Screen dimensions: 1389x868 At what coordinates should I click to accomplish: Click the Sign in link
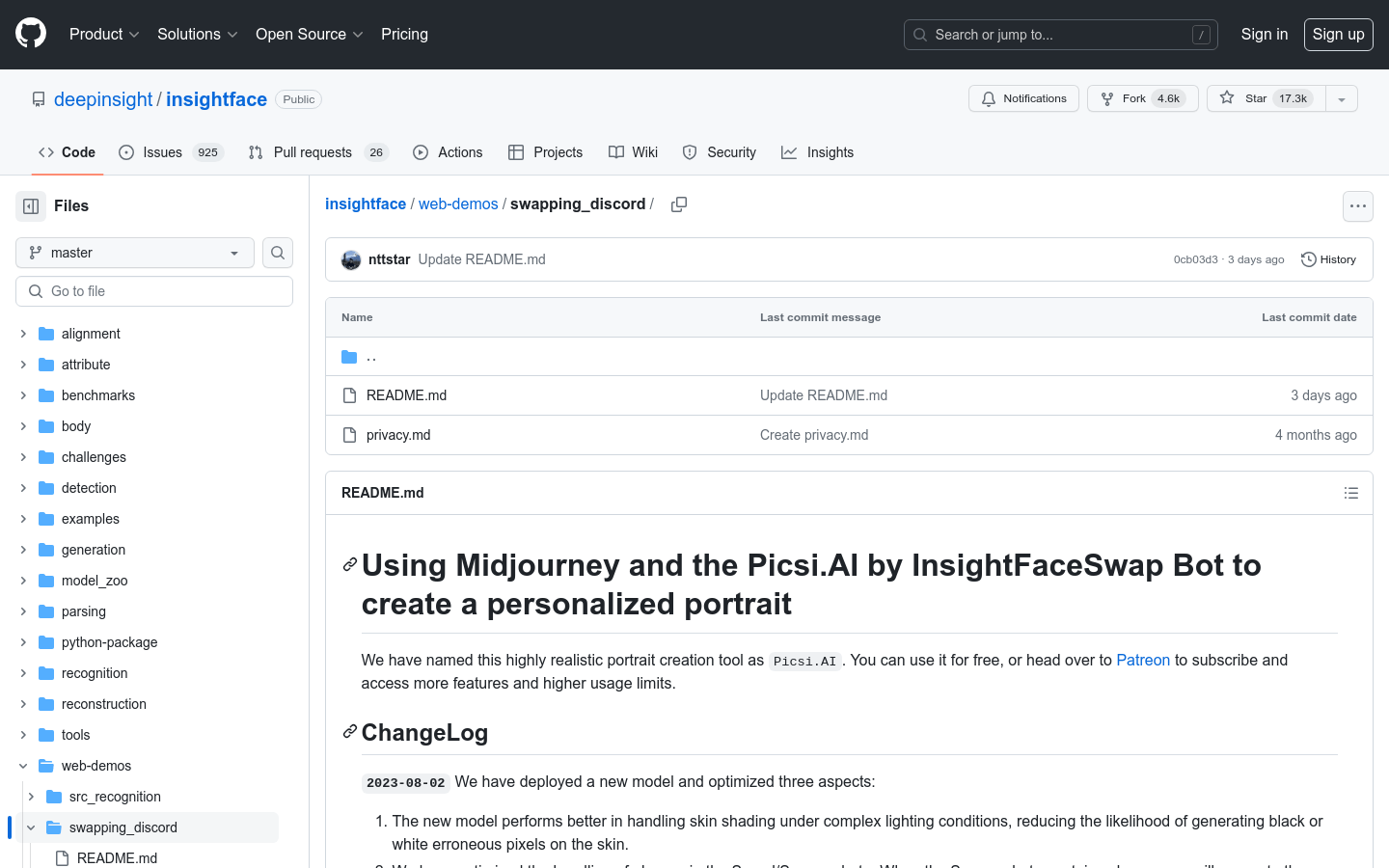click(x=1265, y=34)
